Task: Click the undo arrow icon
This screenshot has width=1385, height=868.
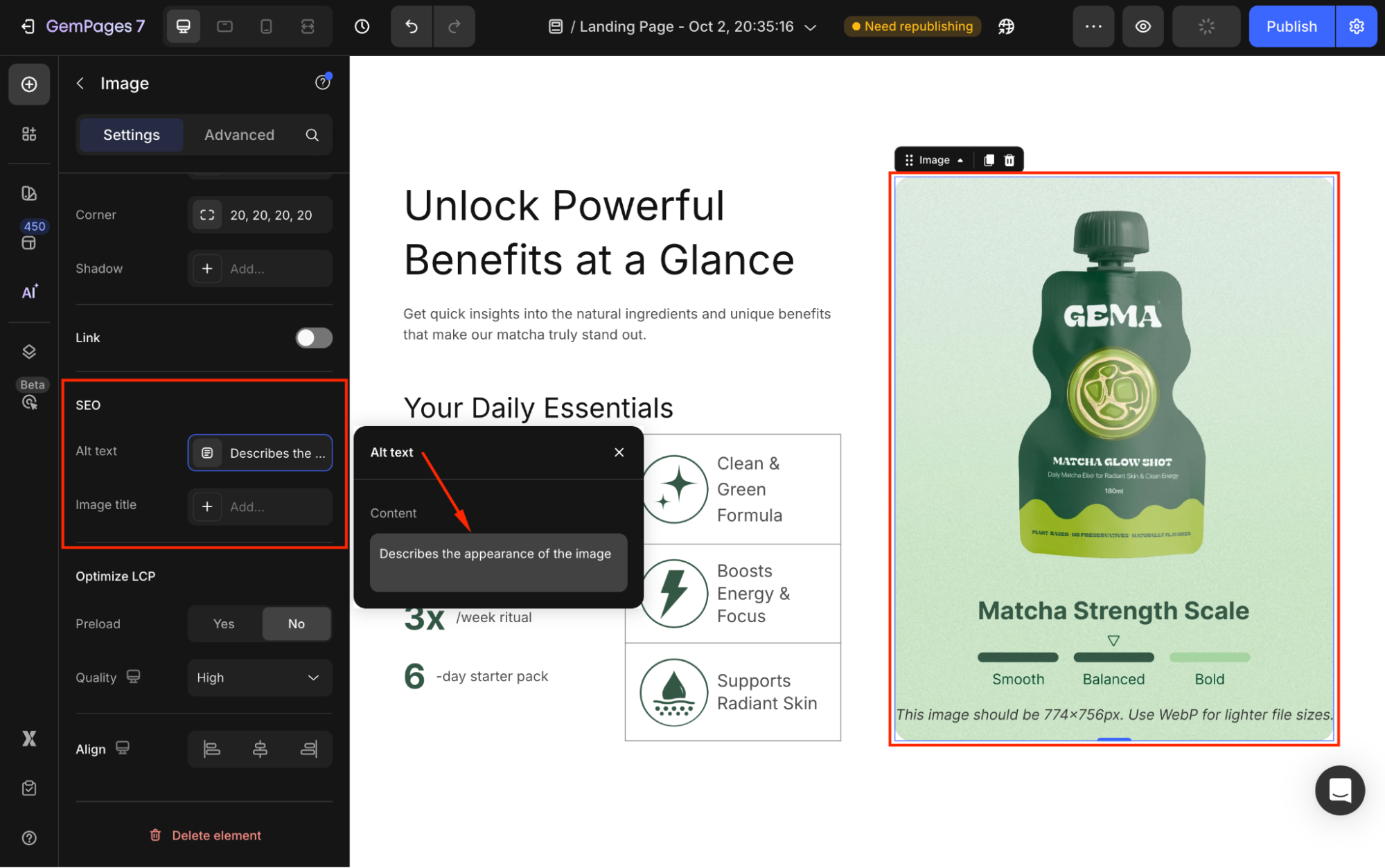Action: pyautogui.click(x=412, y=26)
